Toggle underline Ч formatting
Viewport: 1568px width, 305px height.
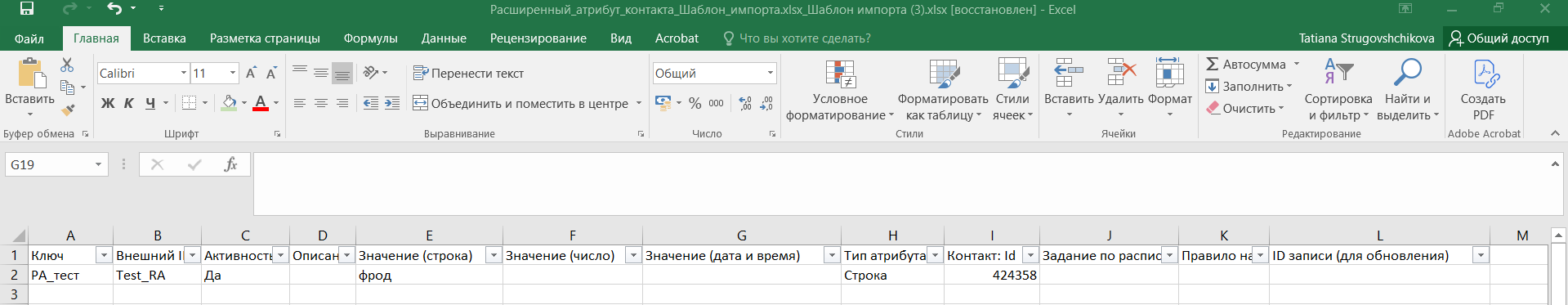(x=150, y=103)
